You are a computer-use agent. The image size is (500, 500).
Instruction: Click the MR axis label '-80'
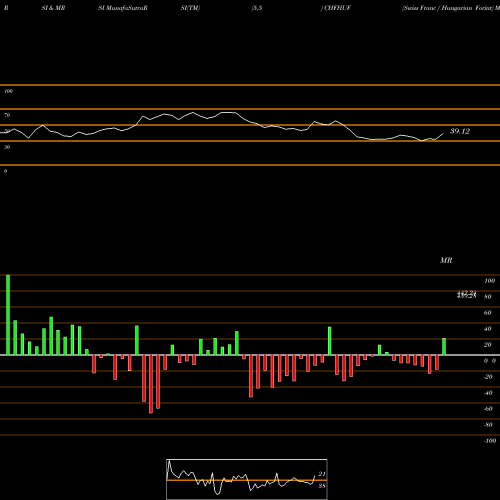488,425
